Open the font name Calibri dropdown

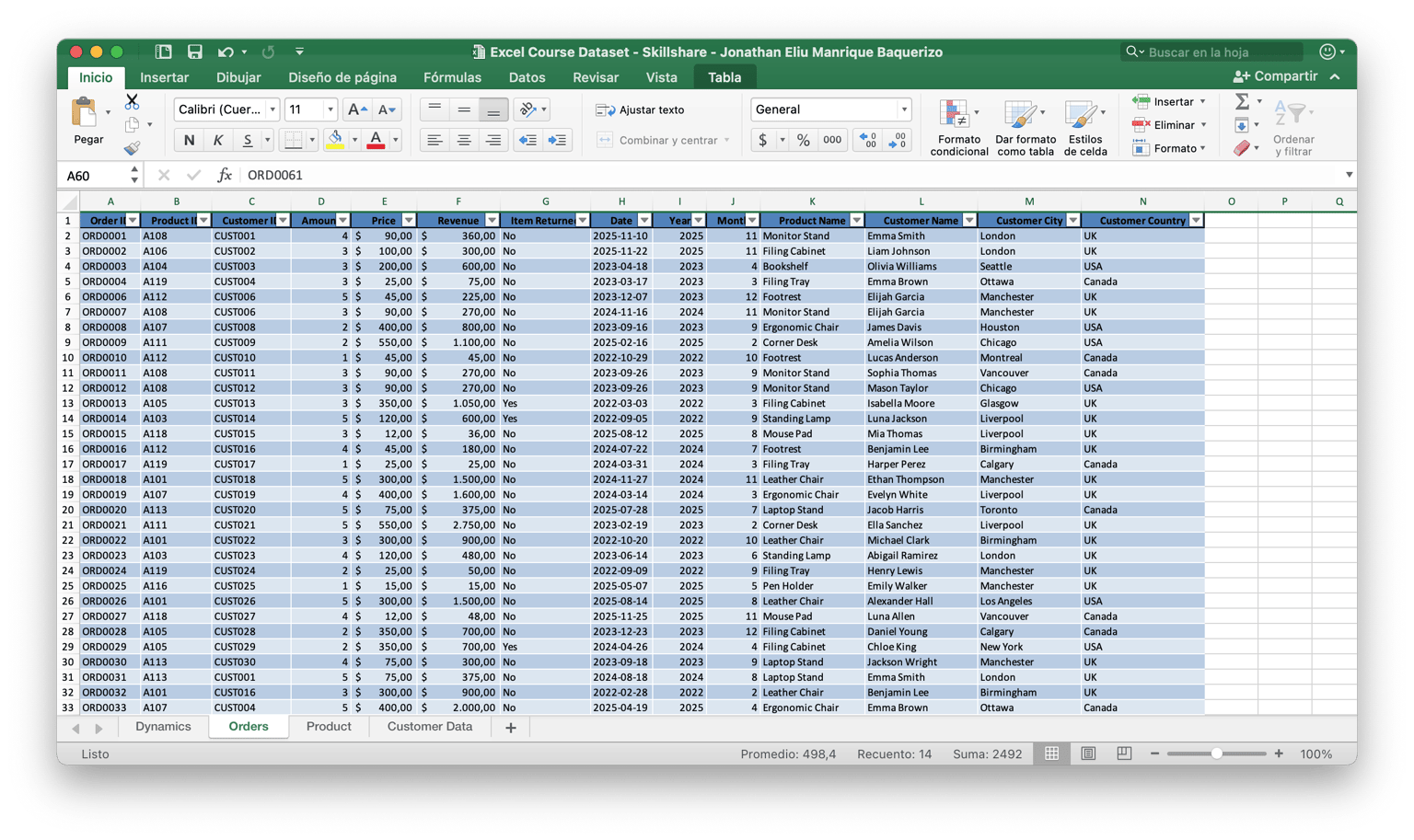click(272, 109)
